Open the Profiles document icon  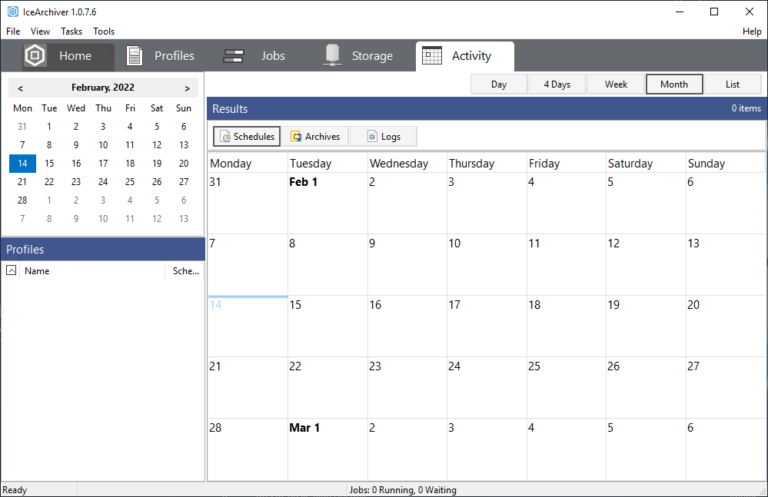coord(134,56)
